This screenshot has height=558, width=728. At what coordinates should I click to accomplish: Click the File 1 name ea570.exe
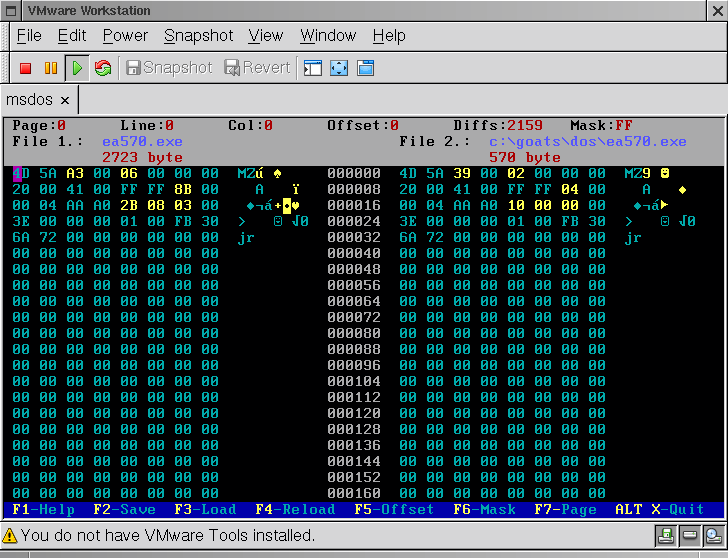pos(143,142)
